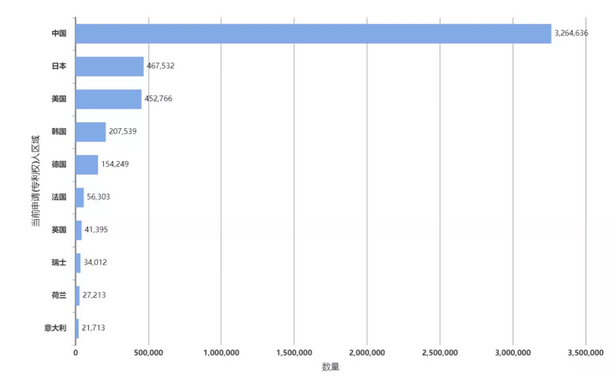The height and width of the screenshot is (379, 614).
Task: Click value label 207,539
Action: point(123,131)
